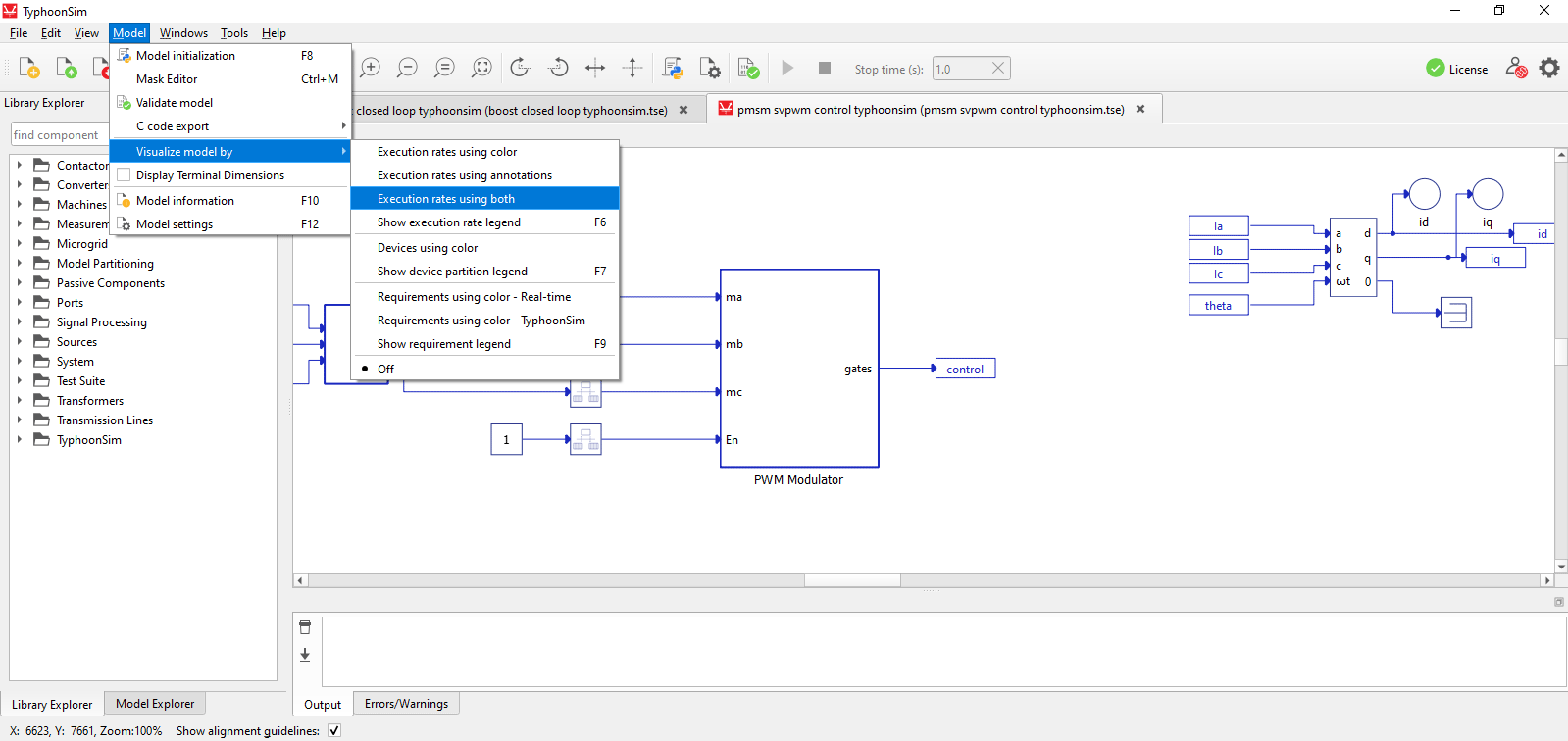Toggle the alignment guidelines checkbox

click(334, 730)
